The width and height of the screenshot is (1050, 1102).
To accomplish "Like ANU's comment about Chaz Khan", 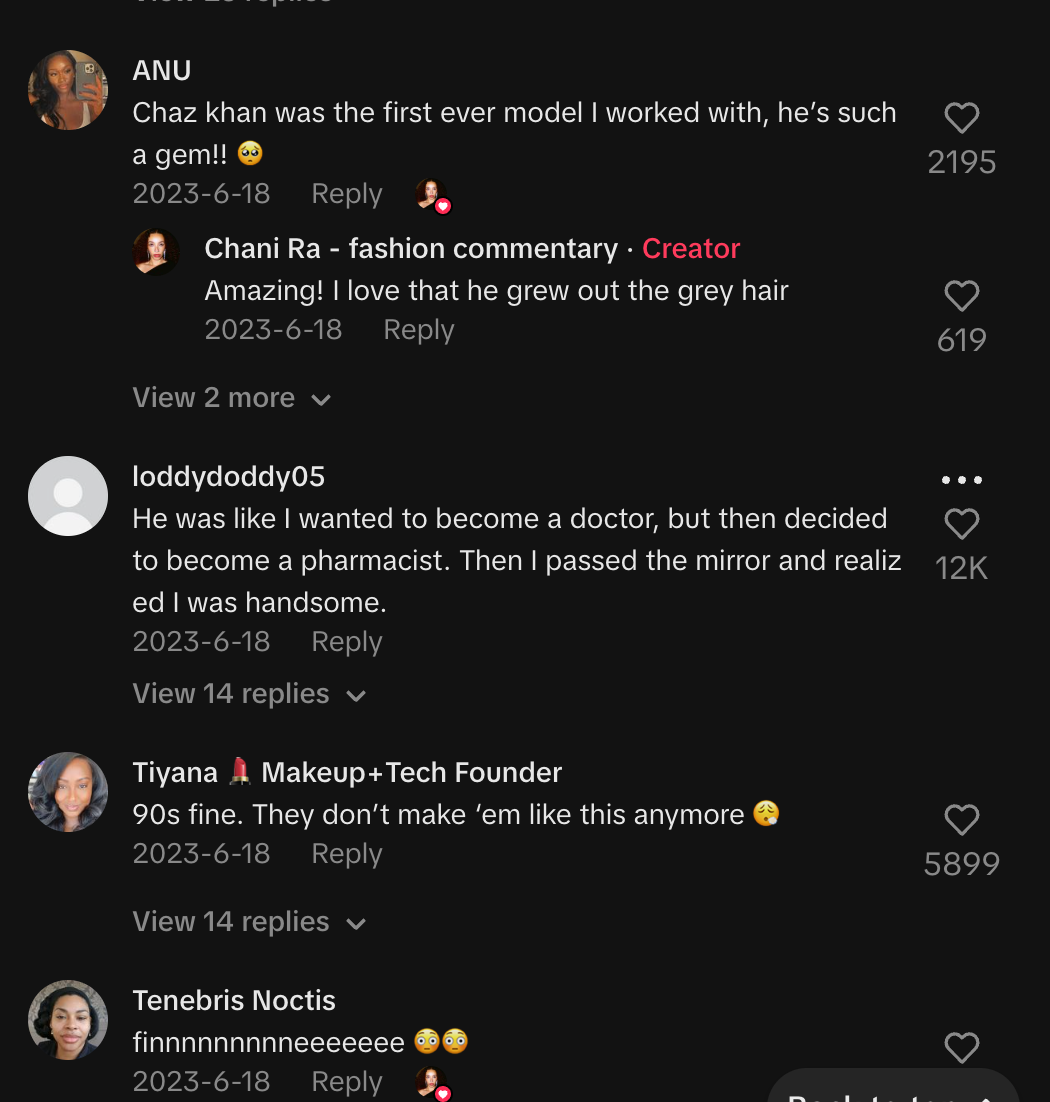I will tap(961, 117).
